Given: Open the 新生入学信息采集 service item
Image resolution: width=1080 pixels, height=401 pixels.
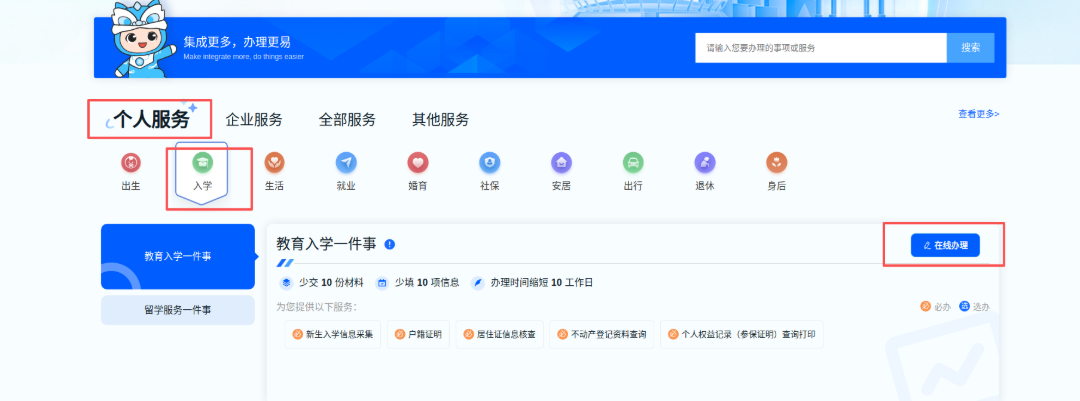Looking at the screenshot, I should click(333, 335).
